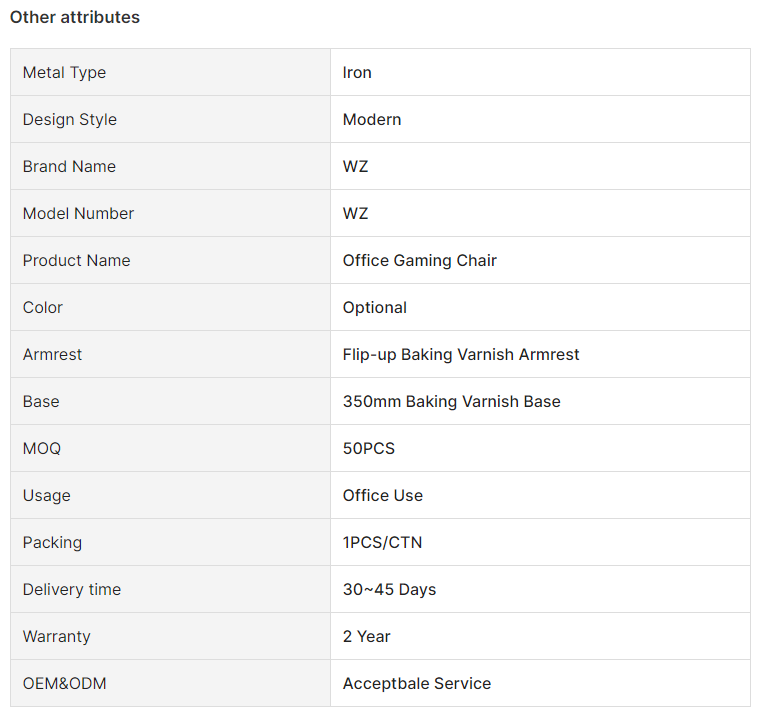Select the 'Design Style' label

click(70, 119)
